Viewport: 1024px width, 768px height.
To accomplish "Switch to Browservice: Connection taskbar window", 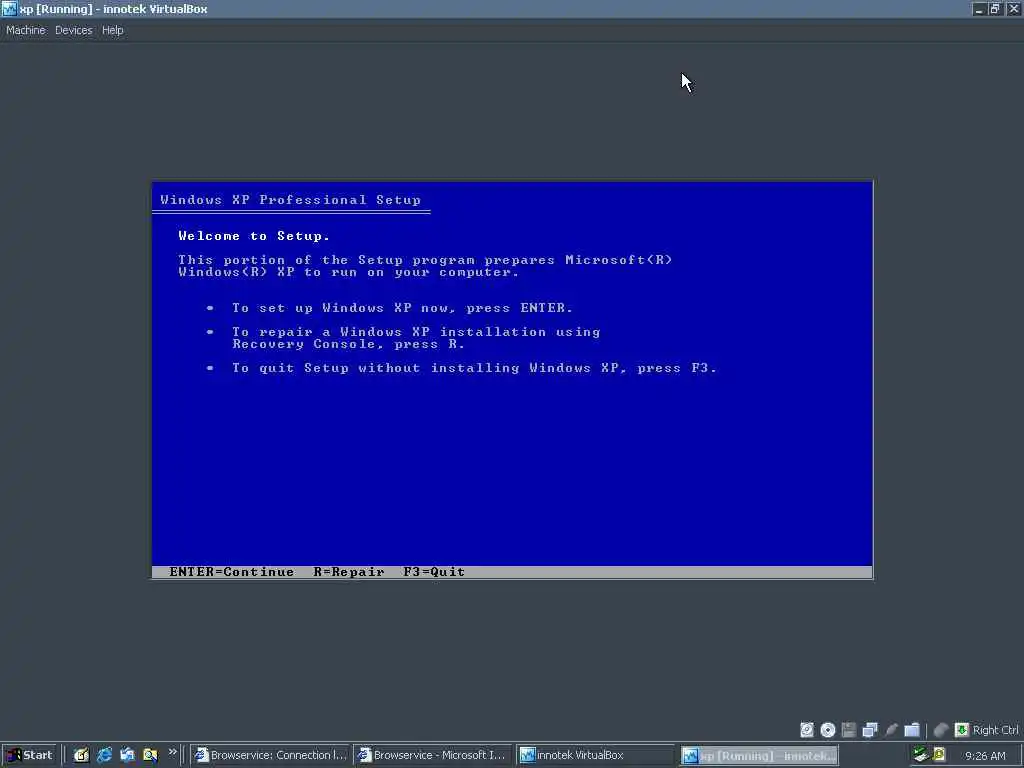I will tap(271, 755).
